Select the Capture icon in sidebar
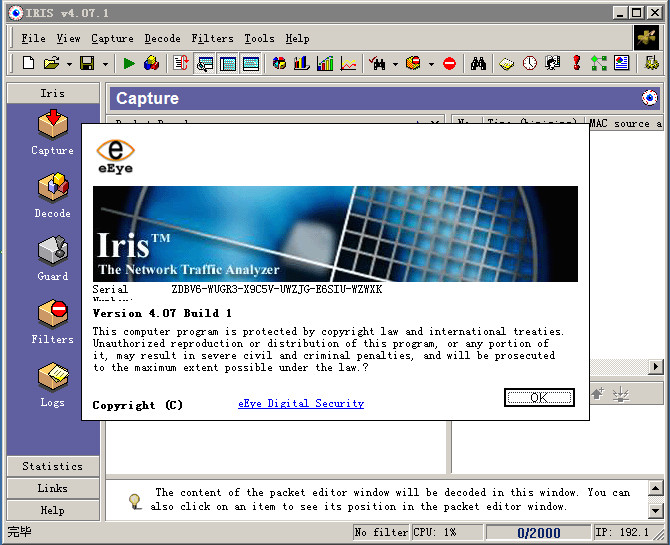The width and height of the screenshot is (670, 545). click(53, 132)
